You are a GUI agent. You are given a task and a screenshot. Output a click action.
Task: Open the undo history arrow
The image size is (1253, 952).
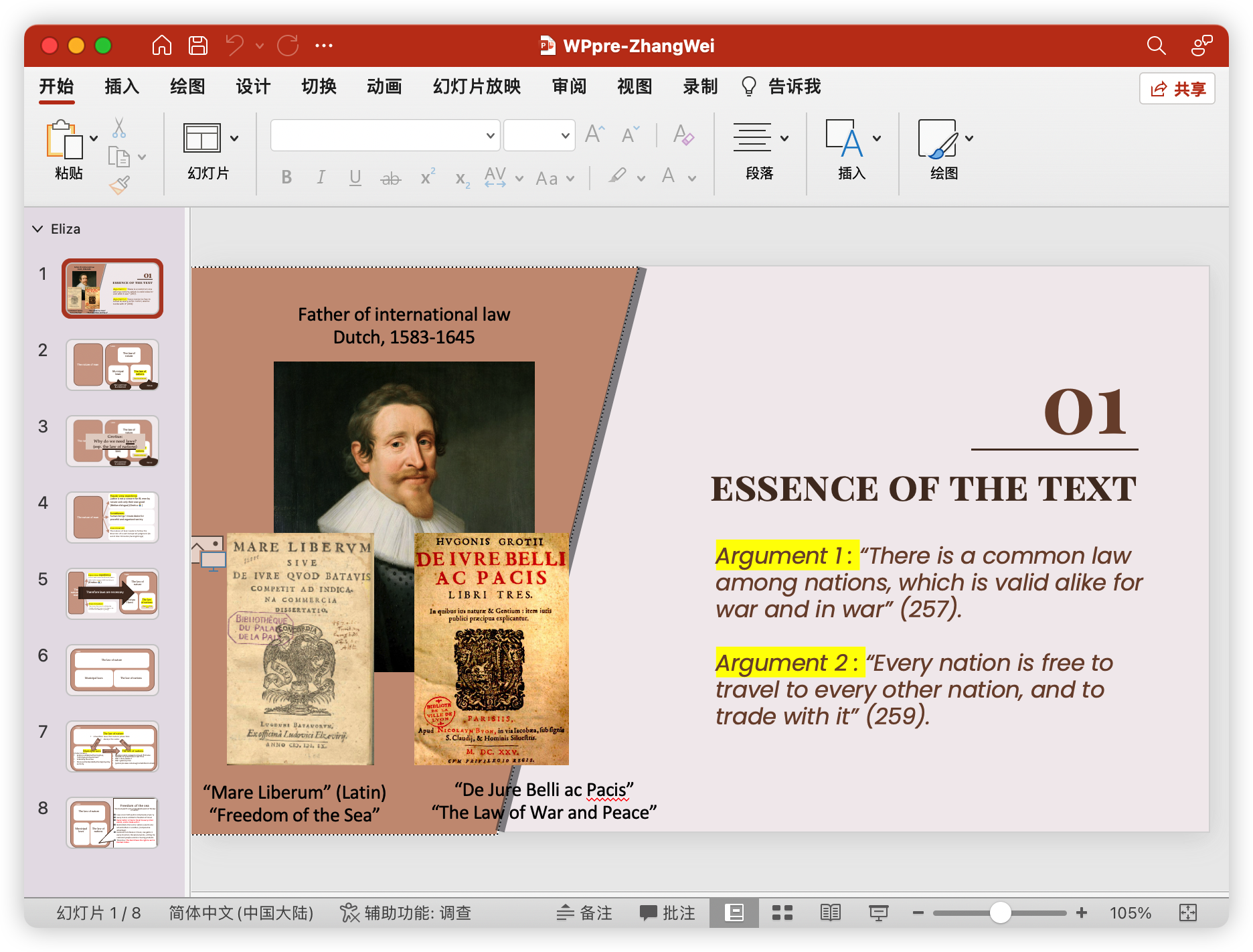pos(260,46)
